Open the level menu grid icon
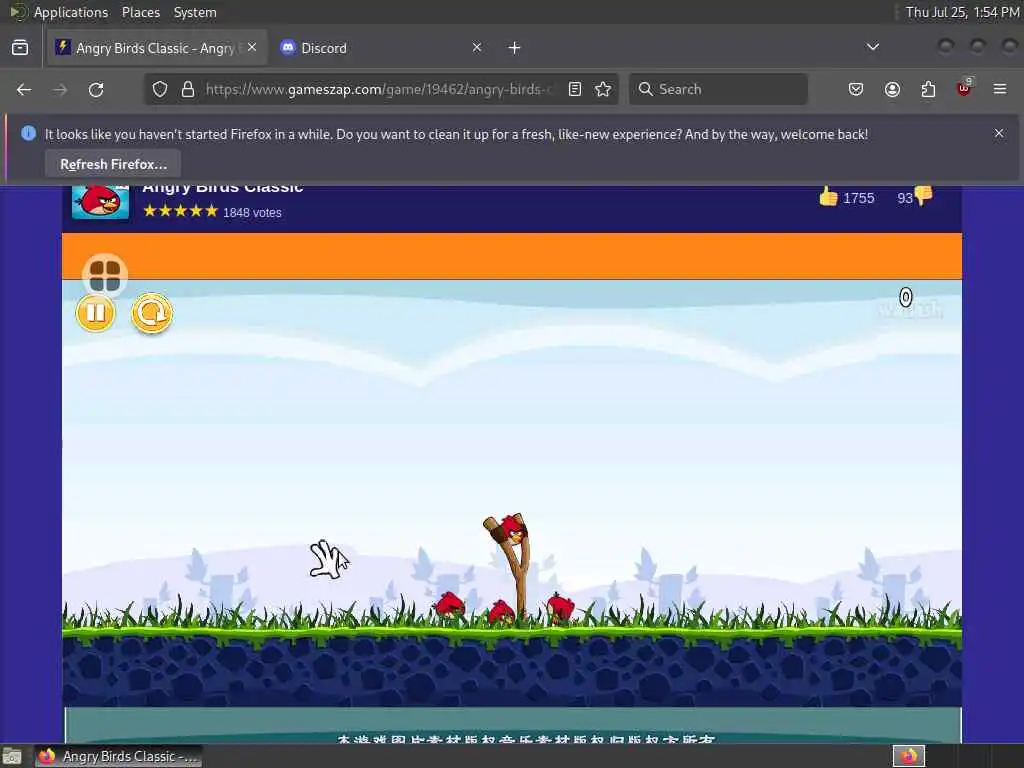 [104, 275]
